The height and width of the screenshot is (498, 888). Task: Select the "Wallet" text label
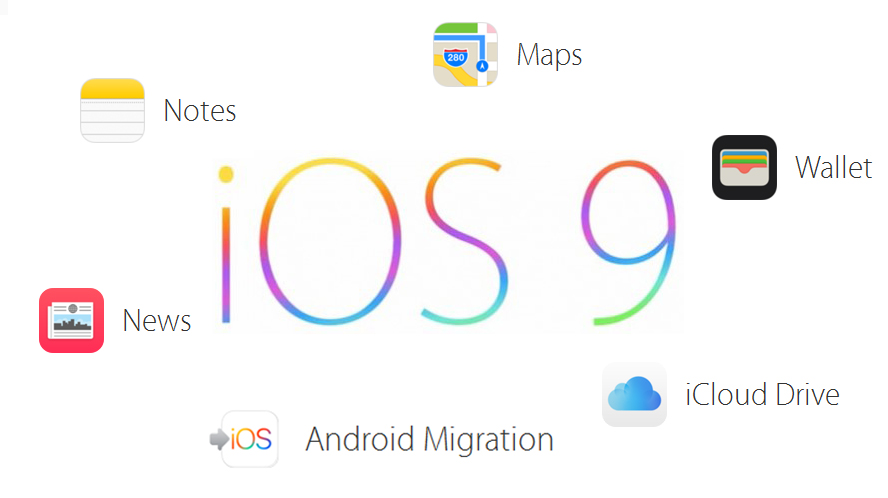[x=834, y=168]
